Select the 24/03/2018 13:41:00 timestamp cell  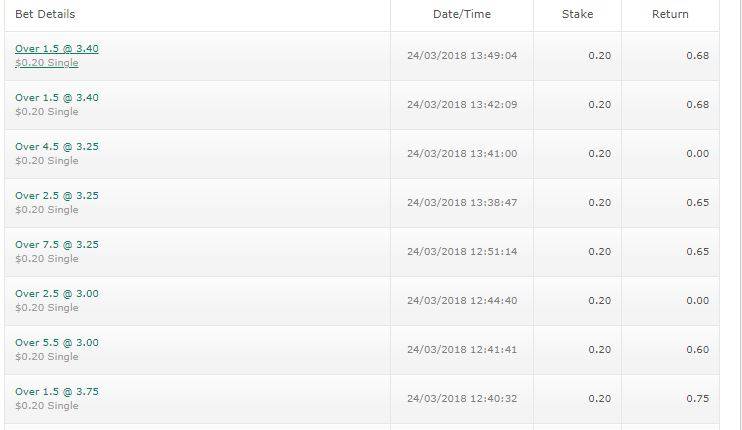[462, 154]
